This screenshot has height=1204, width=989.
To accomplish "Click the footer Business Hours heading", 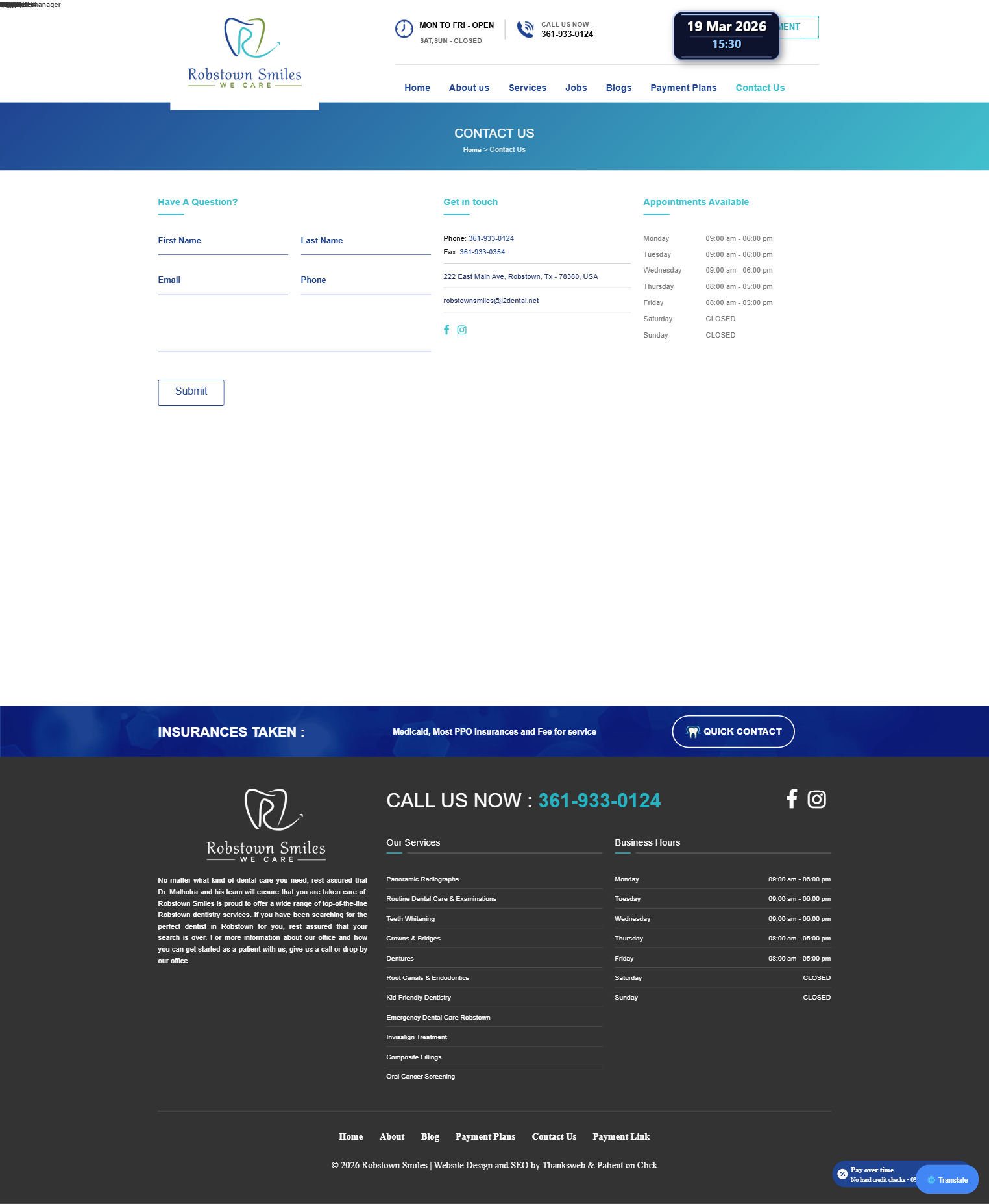I will (648, 842).
